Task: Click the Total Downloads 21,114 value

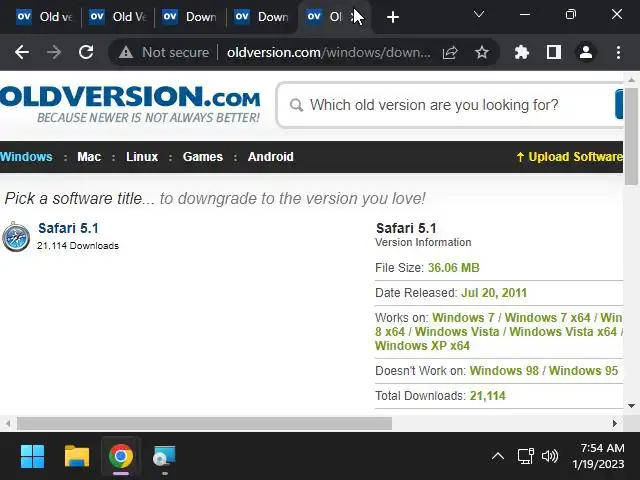Action: pos(487,396)
